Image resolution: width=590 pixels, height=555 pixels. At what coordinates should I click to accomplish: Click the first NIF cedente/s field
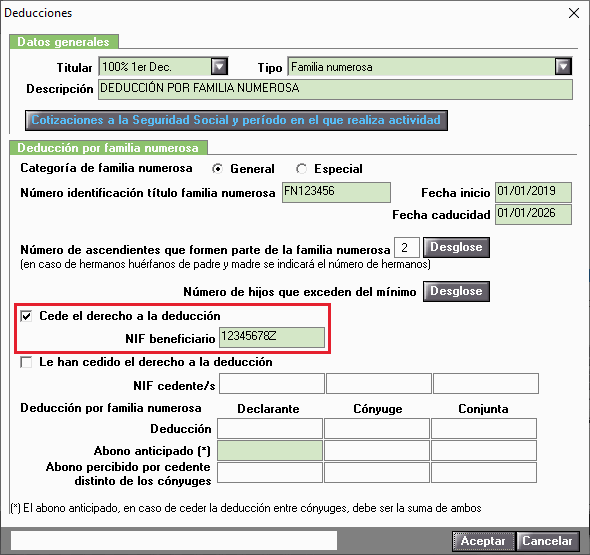point(272,383)
